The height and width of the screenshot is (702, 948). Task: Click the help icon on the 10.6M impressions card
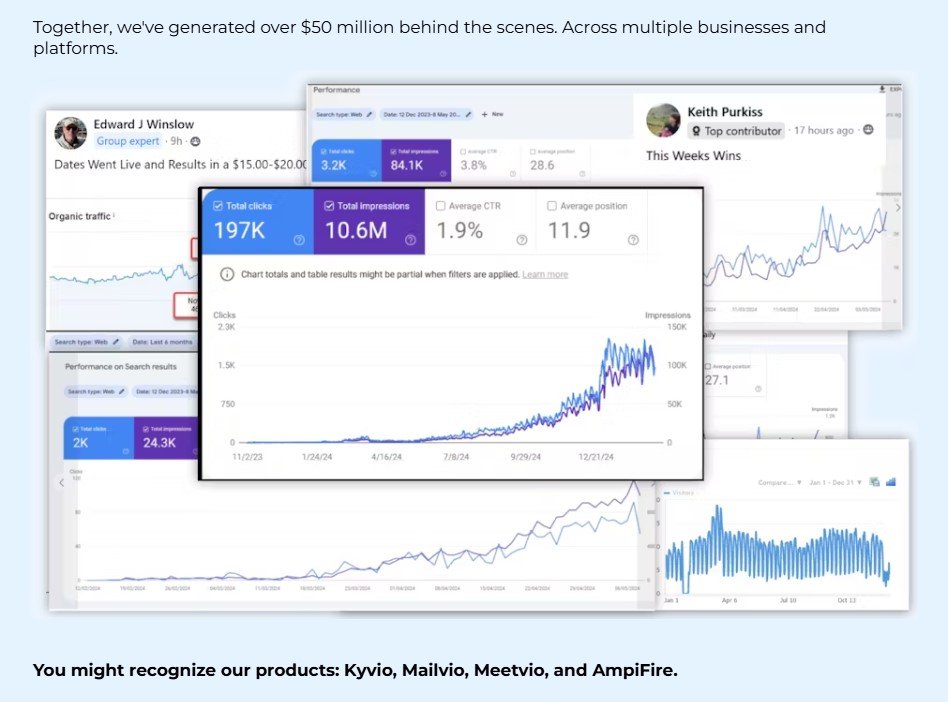coord(410,240)
